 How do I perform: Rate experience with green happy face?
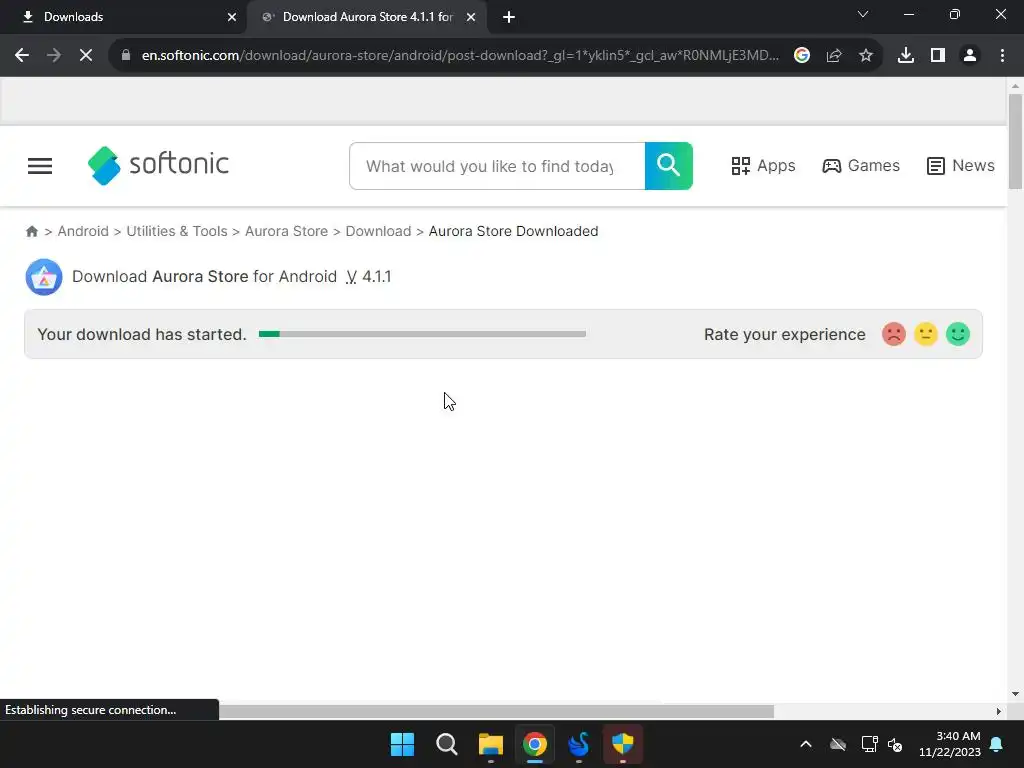[x=957, y=334]
